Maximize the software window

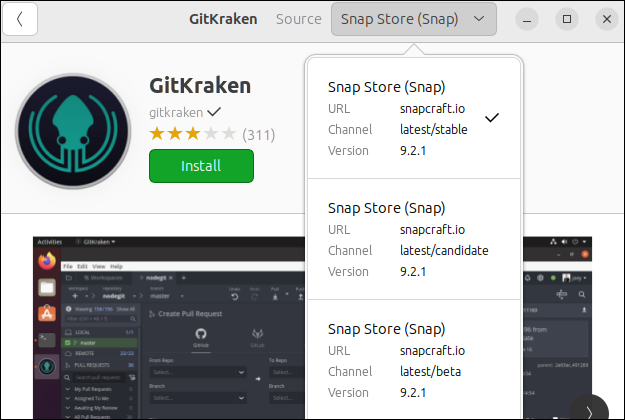coord(567,19)
